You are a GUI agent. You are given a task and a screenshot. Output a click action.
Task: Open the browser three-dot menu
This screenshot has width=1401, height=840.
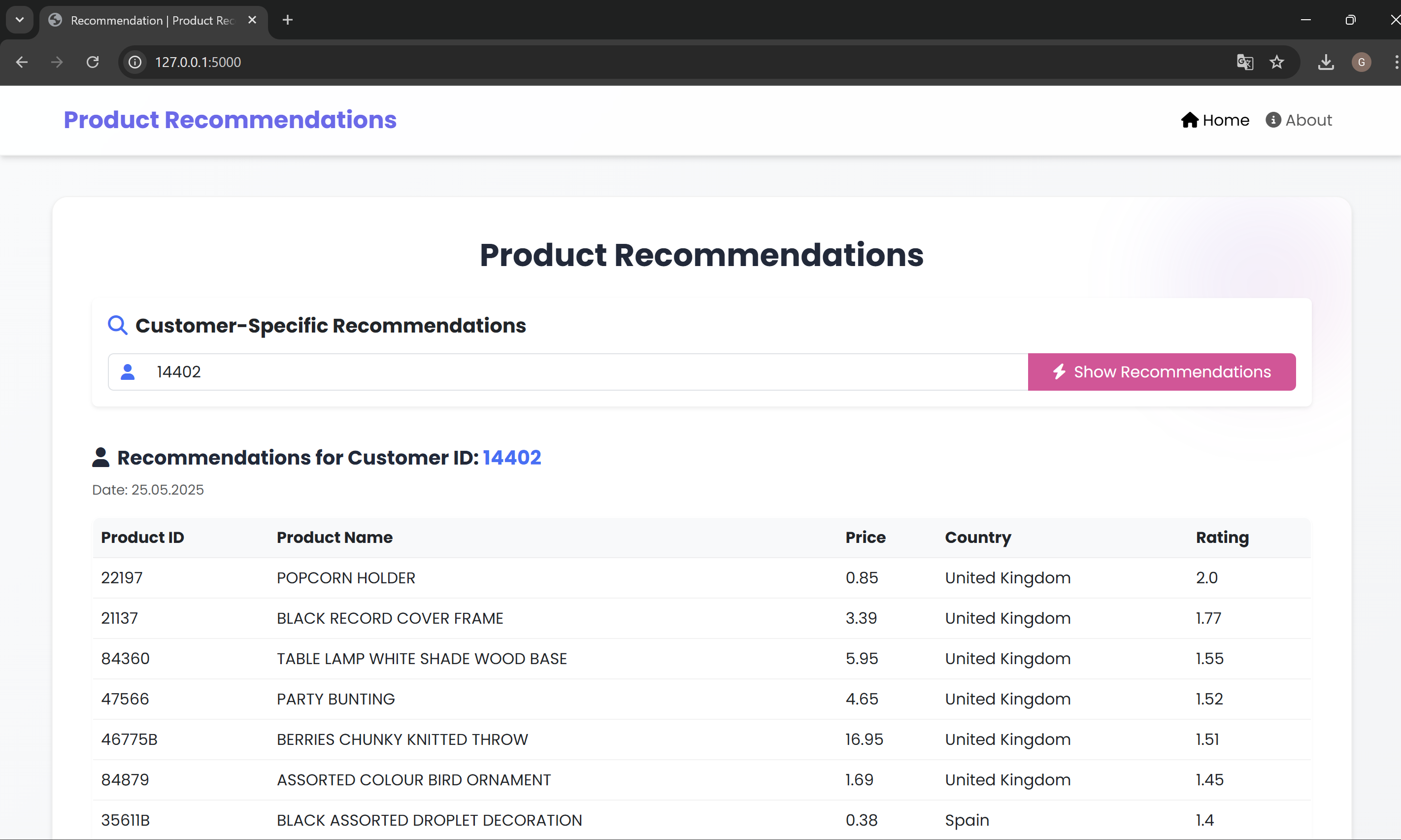pyautogui.click(x=1396, y=62)
